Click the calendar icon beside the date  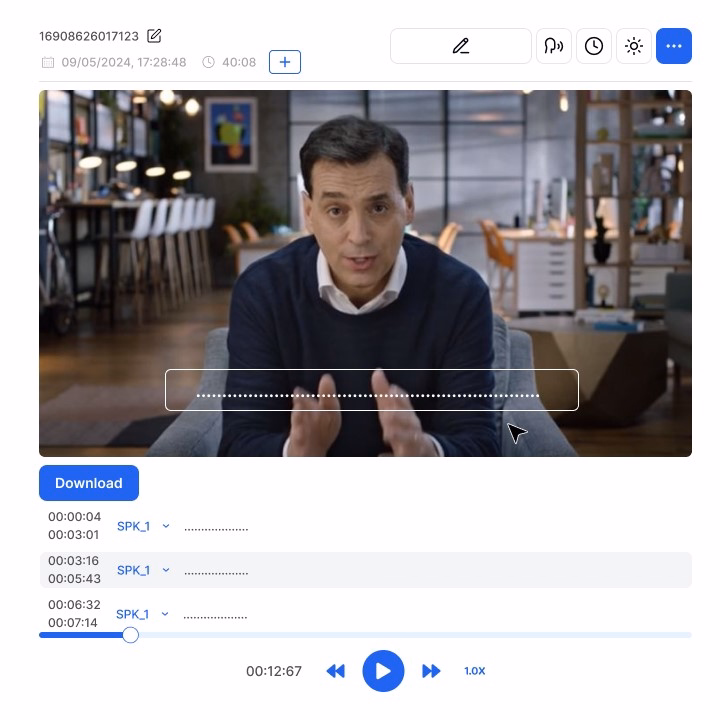(x=48, y=62)
